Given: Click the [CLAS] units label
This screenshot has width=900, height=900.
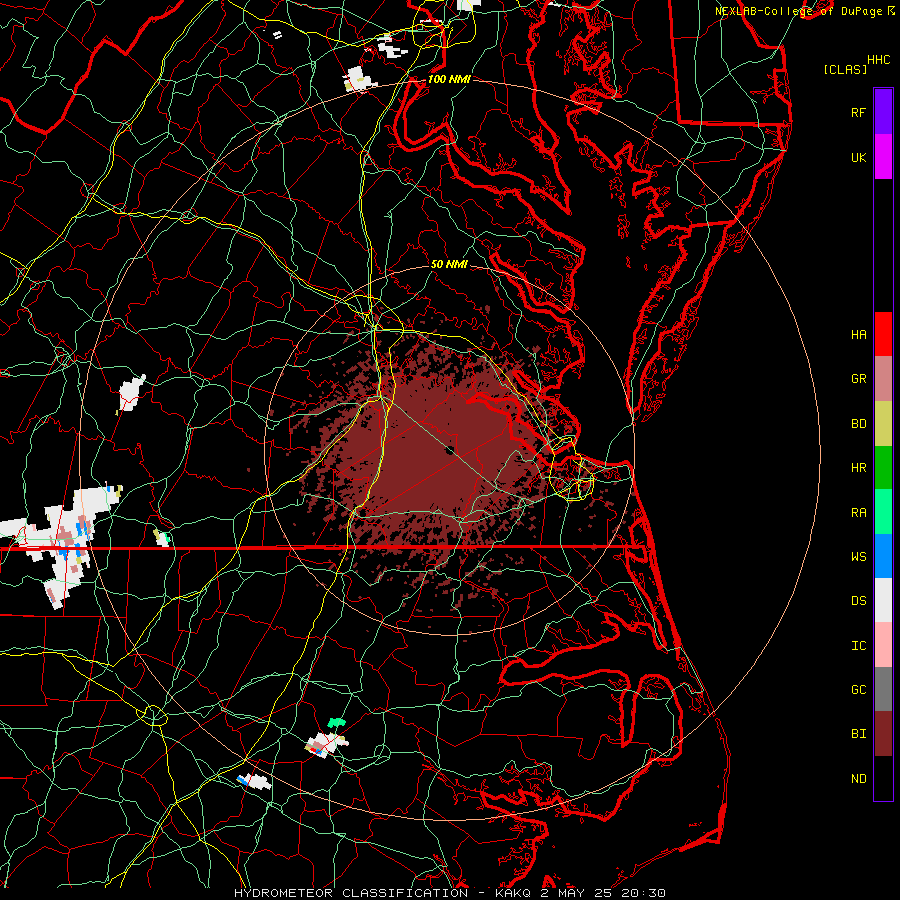Looking at the screenshot, I should click(845, 69).
